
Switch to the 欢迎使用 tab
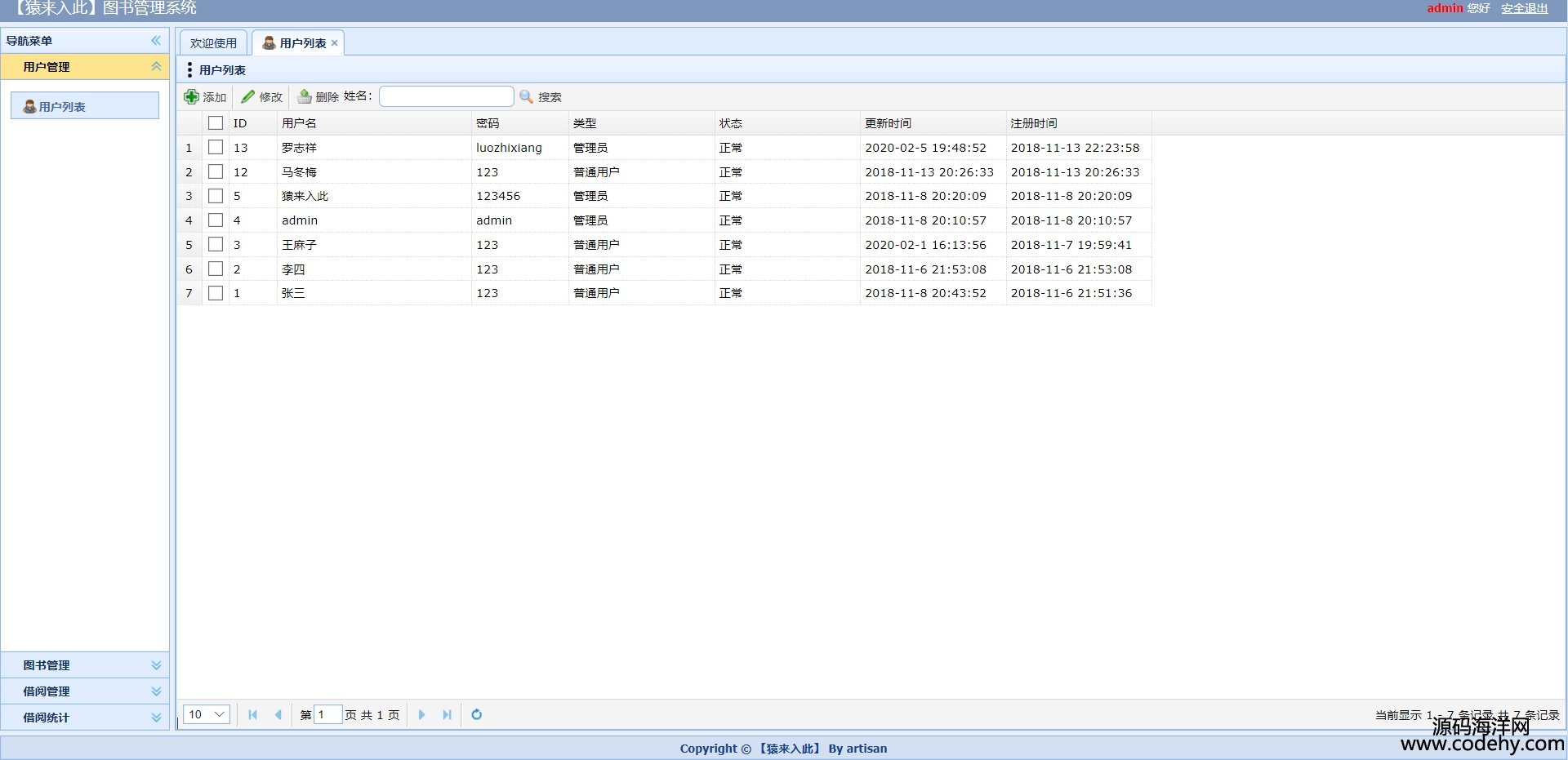pos(213,43)
